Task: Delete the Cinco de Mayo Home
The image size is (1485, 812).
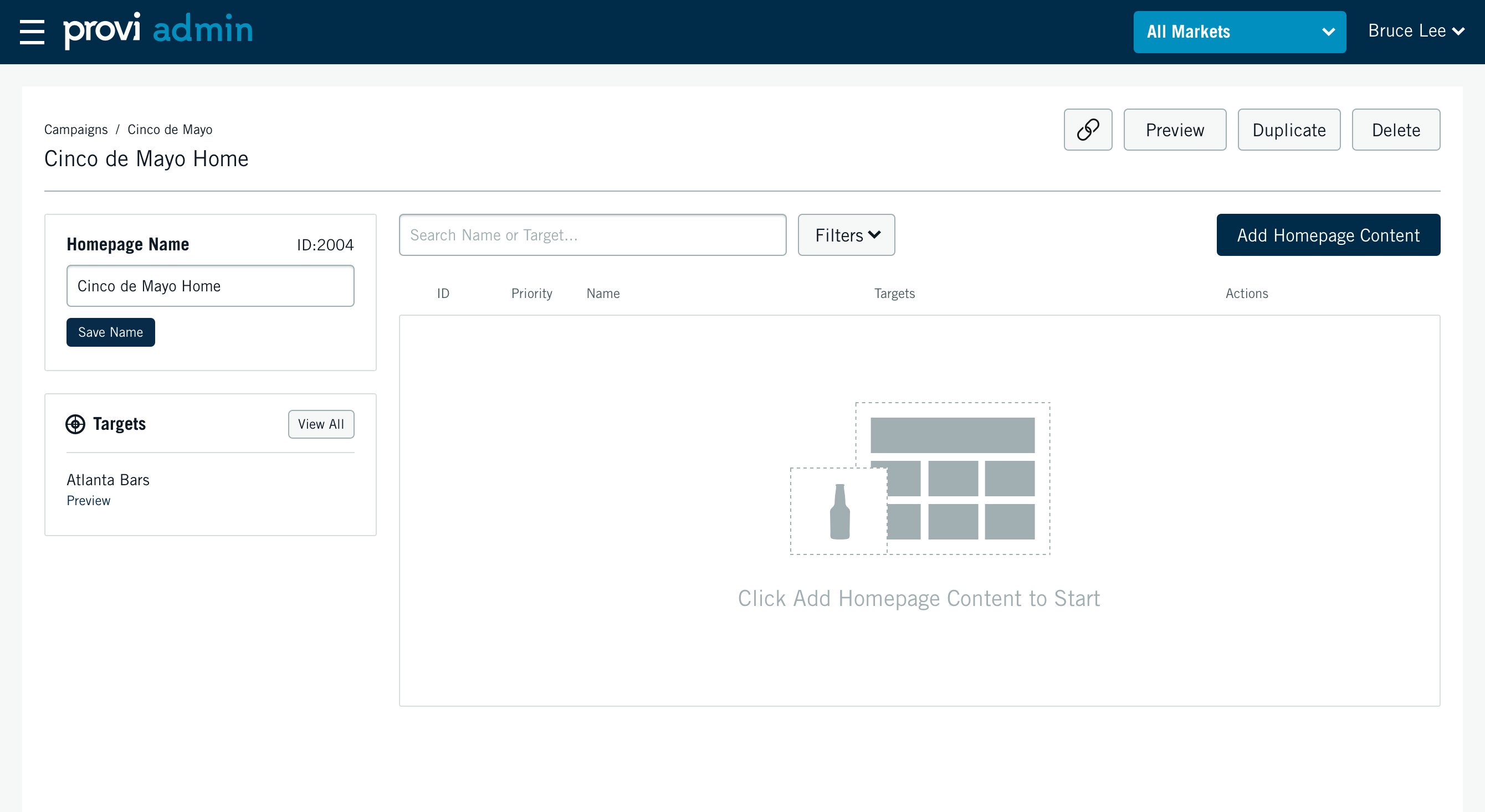Action: point(1396,130)
